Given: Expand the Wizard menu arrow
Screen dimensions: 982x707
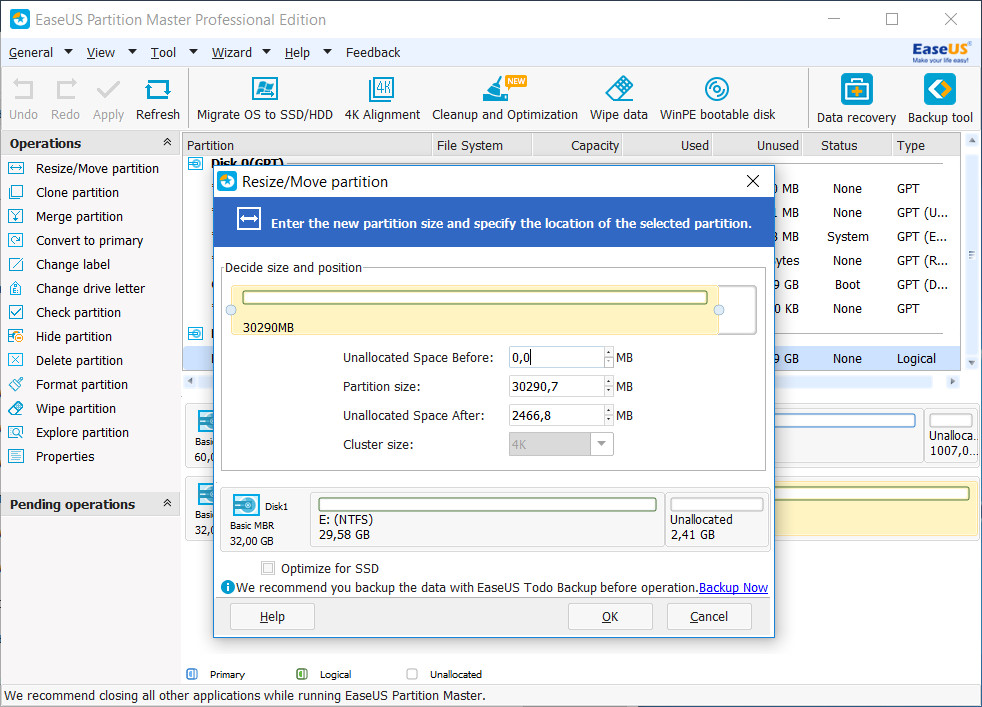Looking at the screenshot, I should tap(266, 52).
